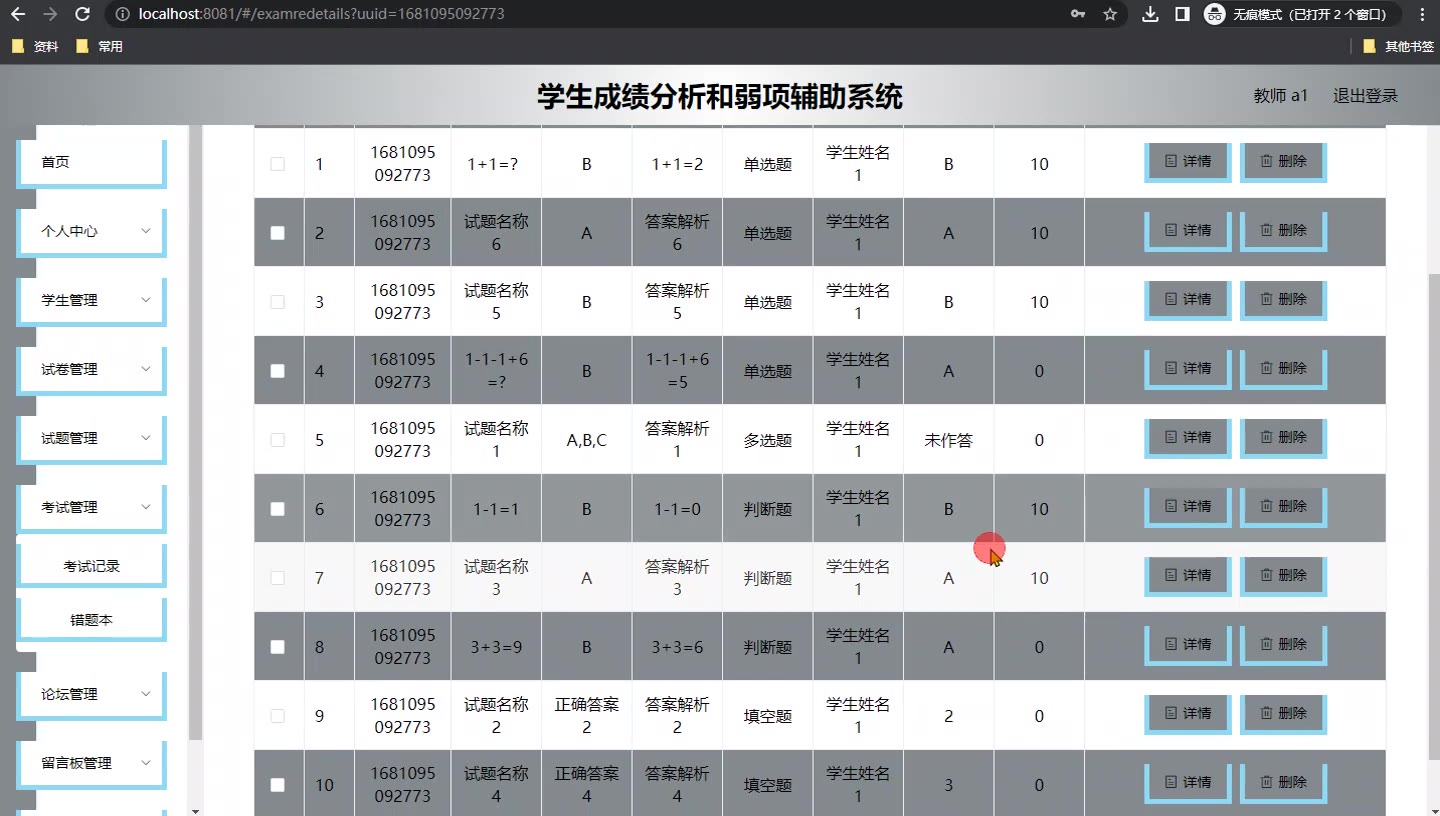Go to 首页 in the sidebar
1440x816 pixels.
[x=92, y=162]
